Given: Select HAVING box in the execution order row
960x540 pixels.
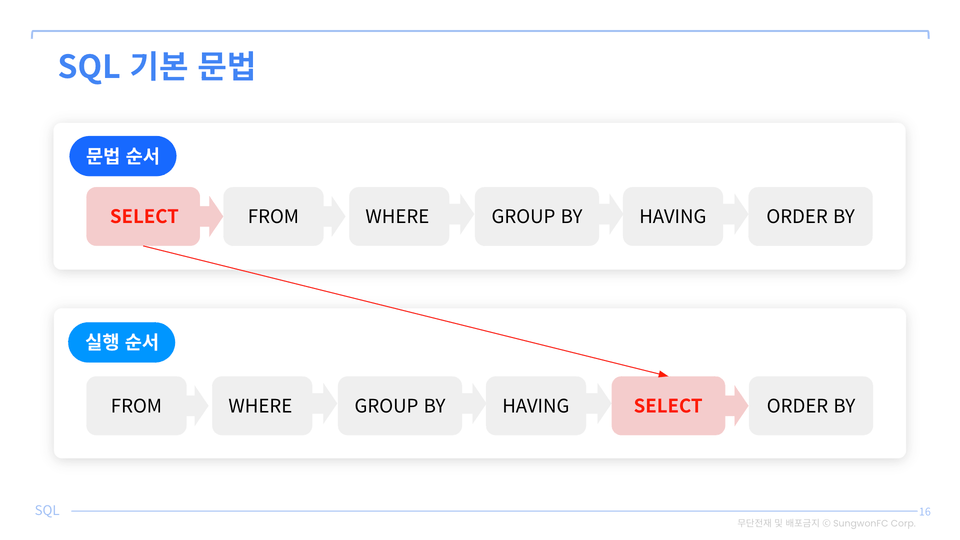Looking at the screenshot, I should pos(536,406).
